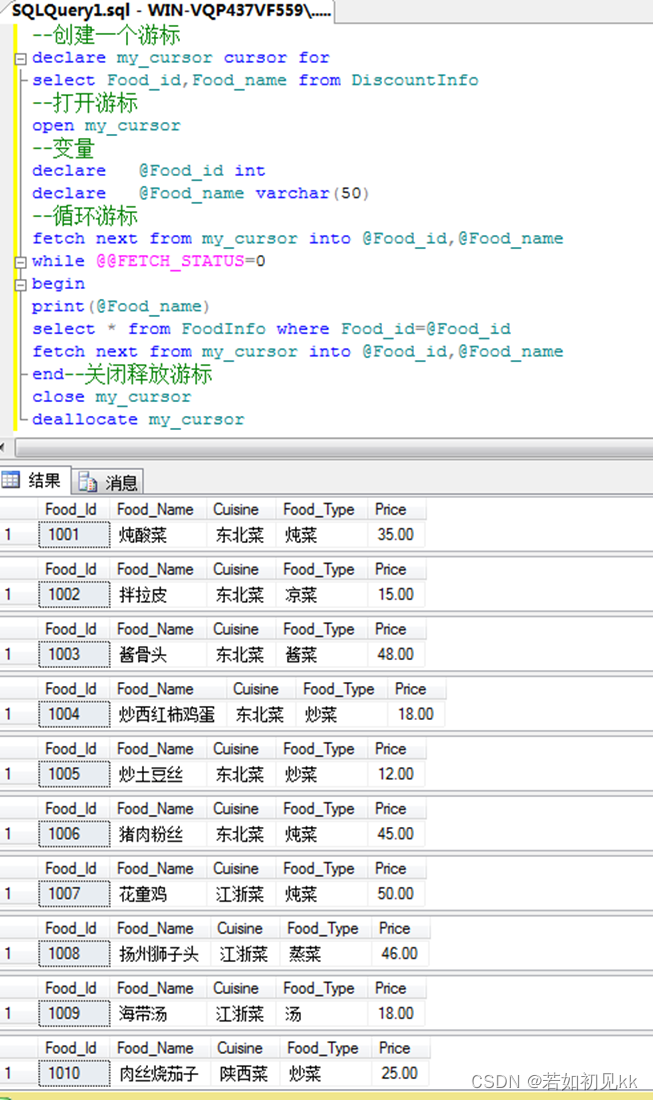Viewport: 653px width, 1100px height.
Task: Click the cell 炖酸菜
Action: (159, 535)
